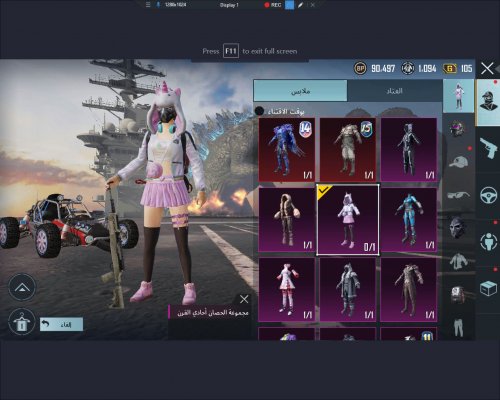Select the brown fur hooded outfit
The width and height of the screenshot is (500, 400).
click(x=287, y=220)
